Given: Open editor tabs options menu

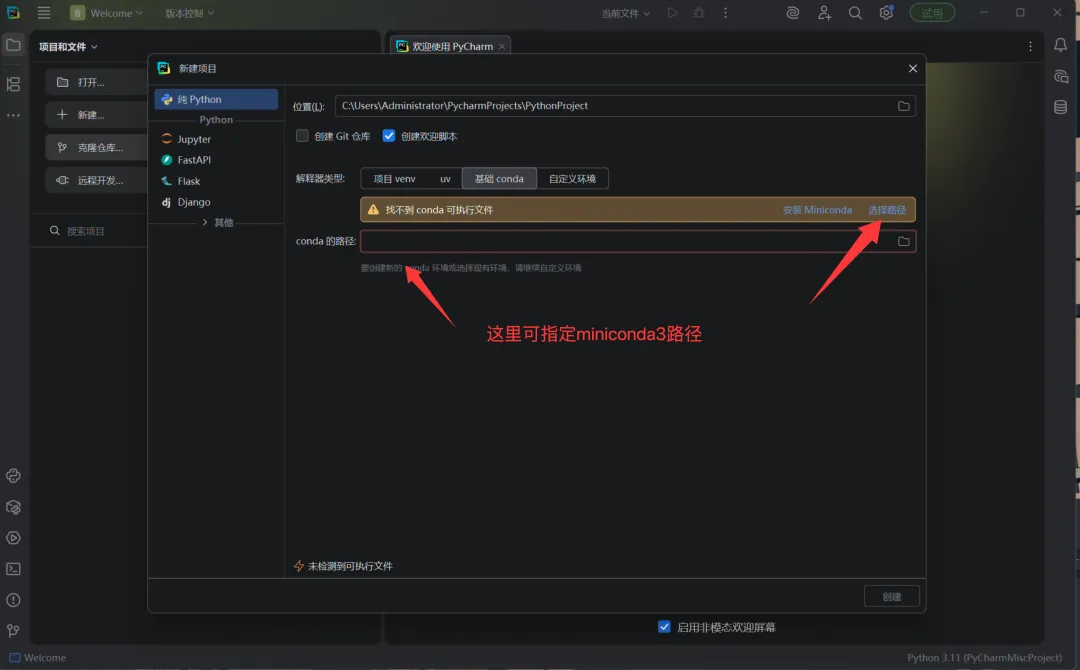Looking at the screenshot, I should pos(1030,46).
